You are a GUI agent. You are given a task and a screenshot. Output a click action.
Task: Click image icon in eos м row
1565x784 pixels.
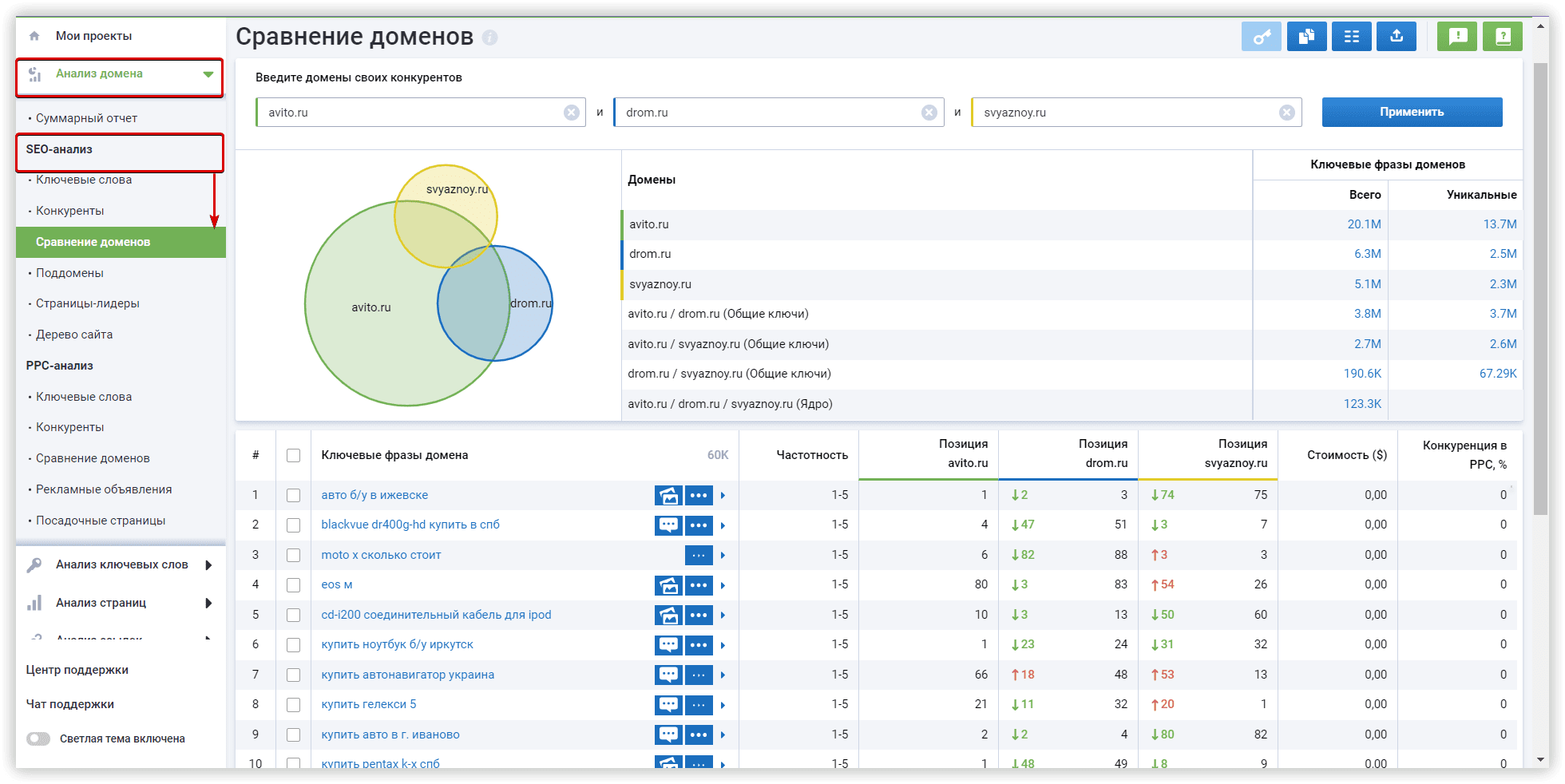(x=668, y=585)
